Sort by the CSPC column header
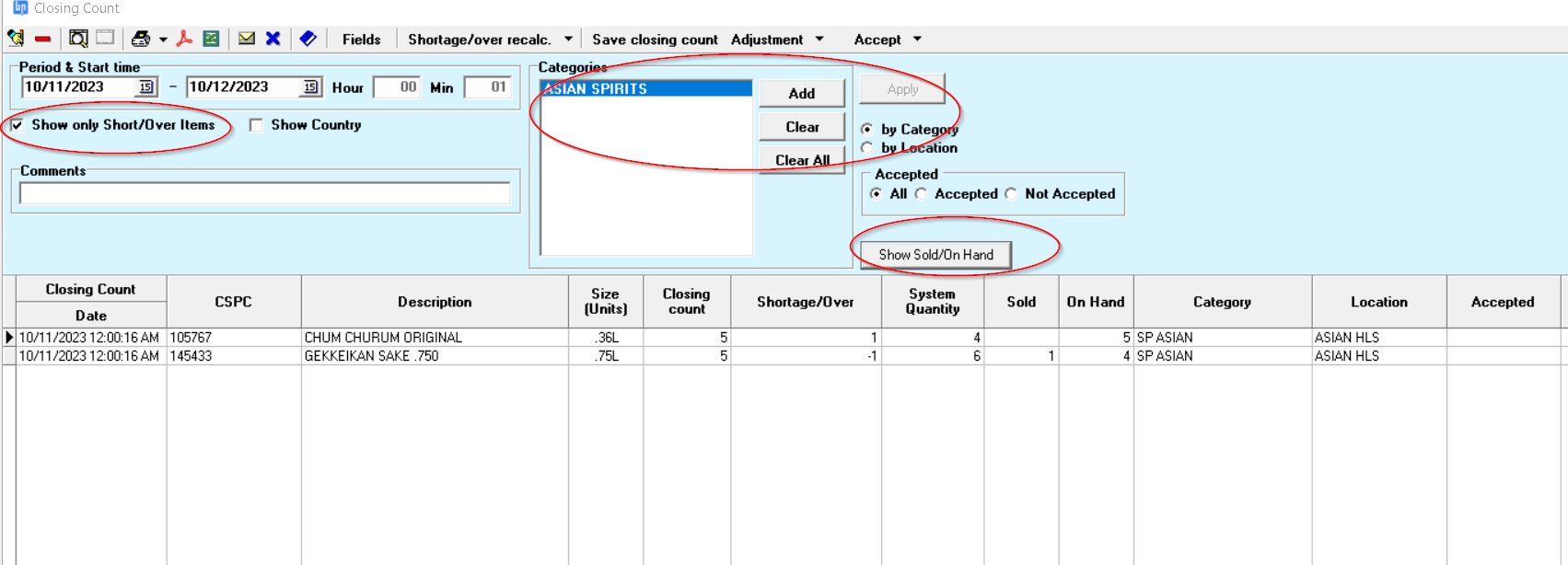Screen dimensions: 1568x565 (234, 302)
